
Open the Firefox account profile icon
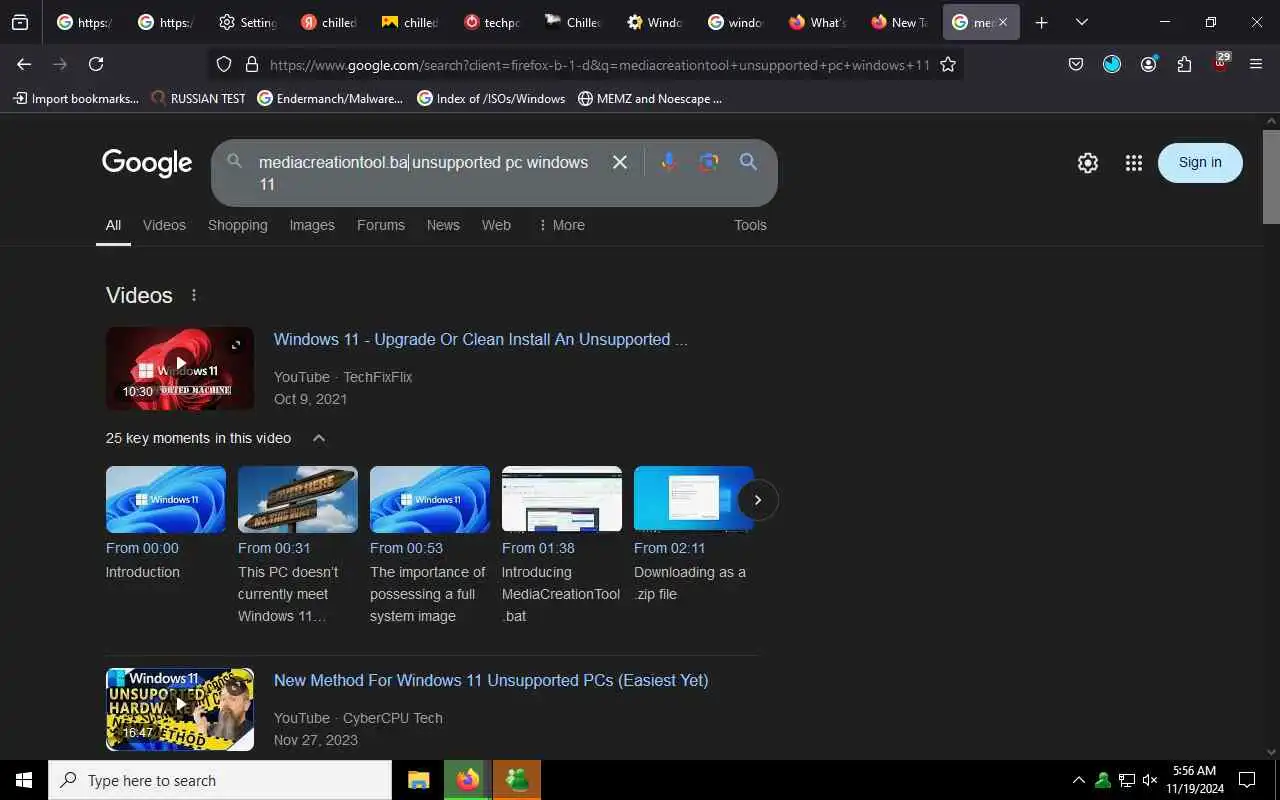1148,64
